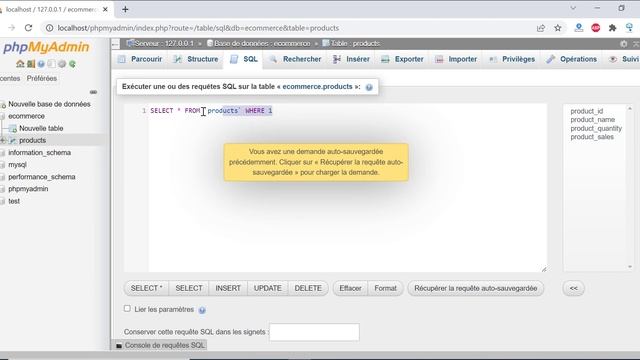Image resolution: width=640 pixels, height=360 pixels.
Task: Click the share page icon in address bar
Action: [x=541, y=28]
